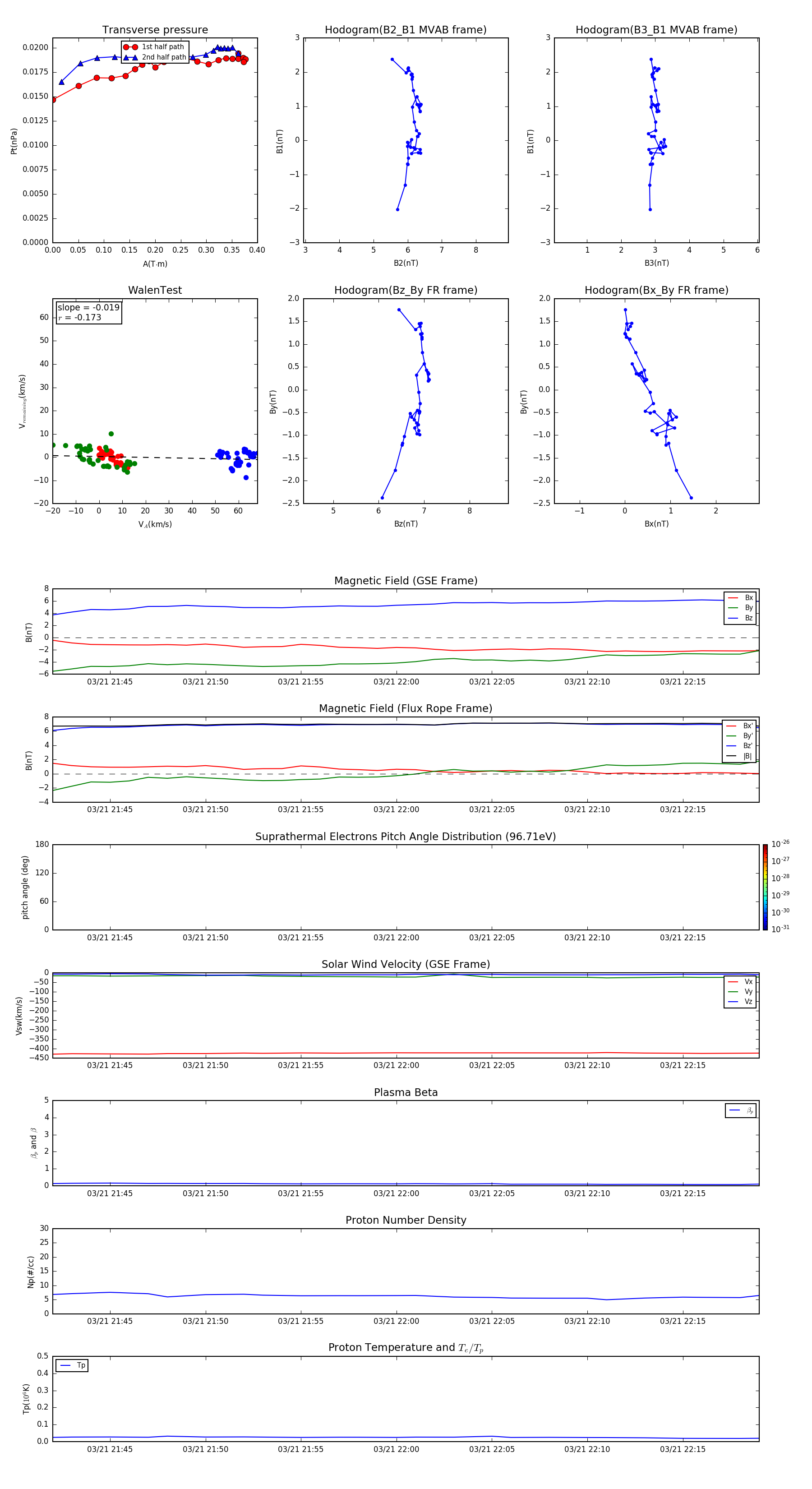Click the 'Plasma Beta' panel title
This screenshot has height=1489, width=812.
(406, 1093)
